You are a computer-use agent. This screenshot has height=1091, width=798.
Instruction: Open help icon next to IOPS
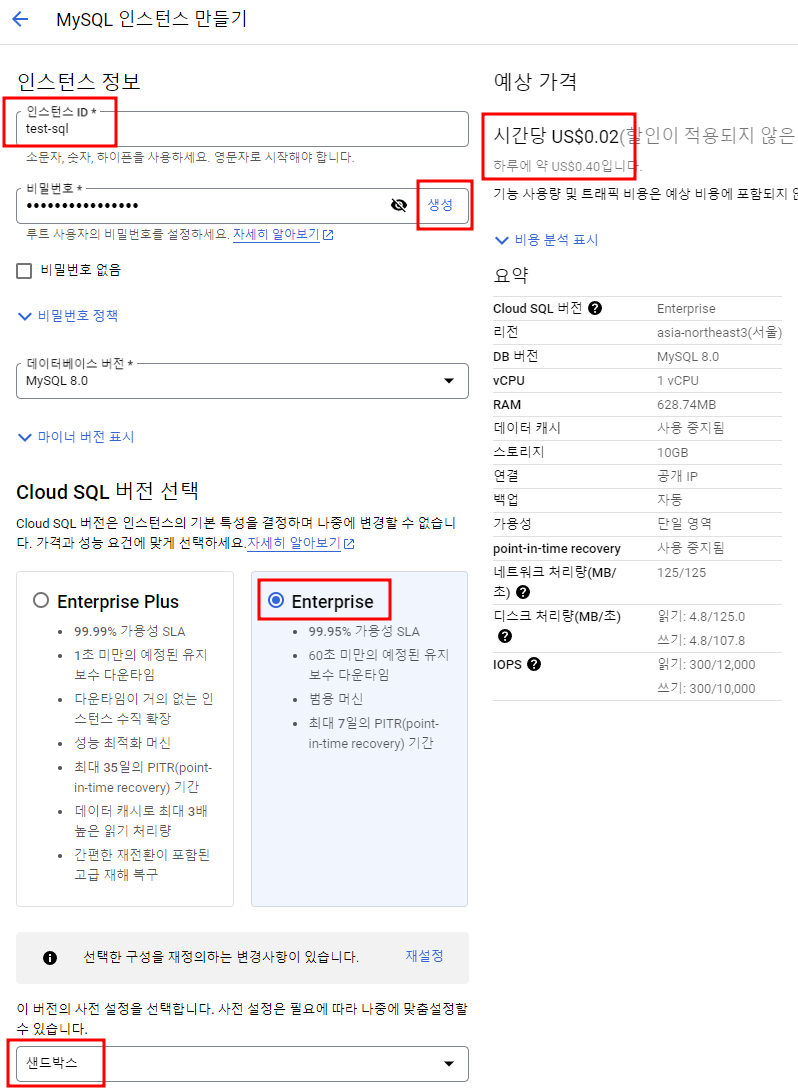coord(534,664)
